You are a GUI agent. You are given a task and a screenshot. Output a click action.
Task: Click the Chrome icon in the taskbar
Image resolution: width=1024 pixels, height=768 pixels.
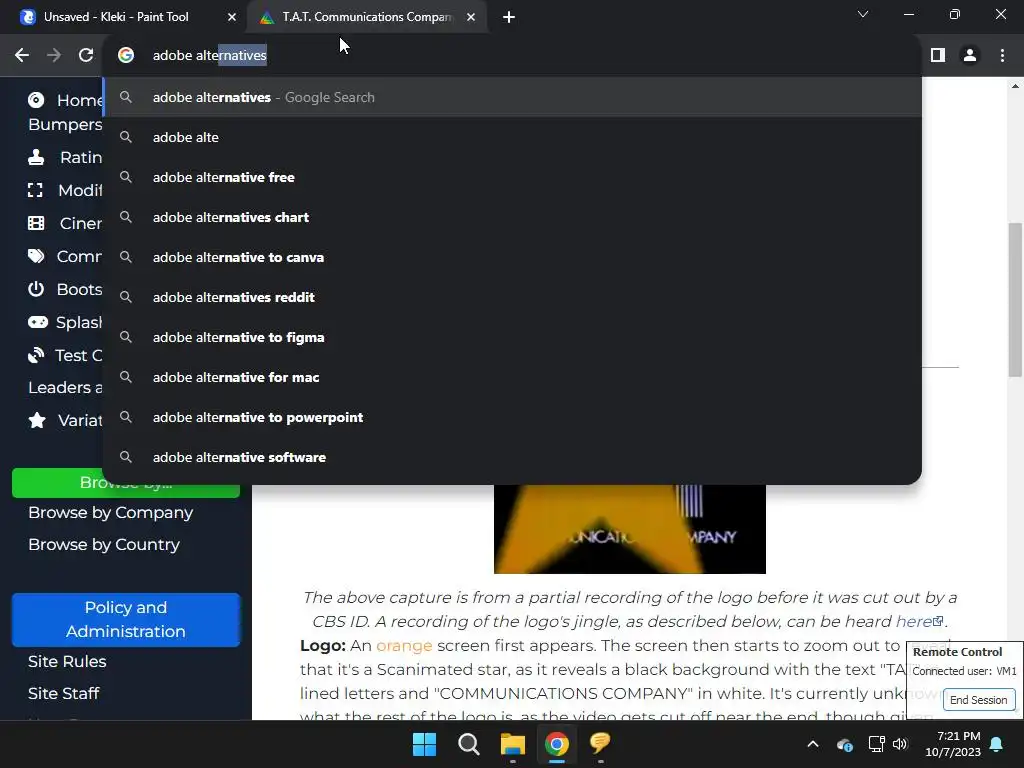coord(556,744)
